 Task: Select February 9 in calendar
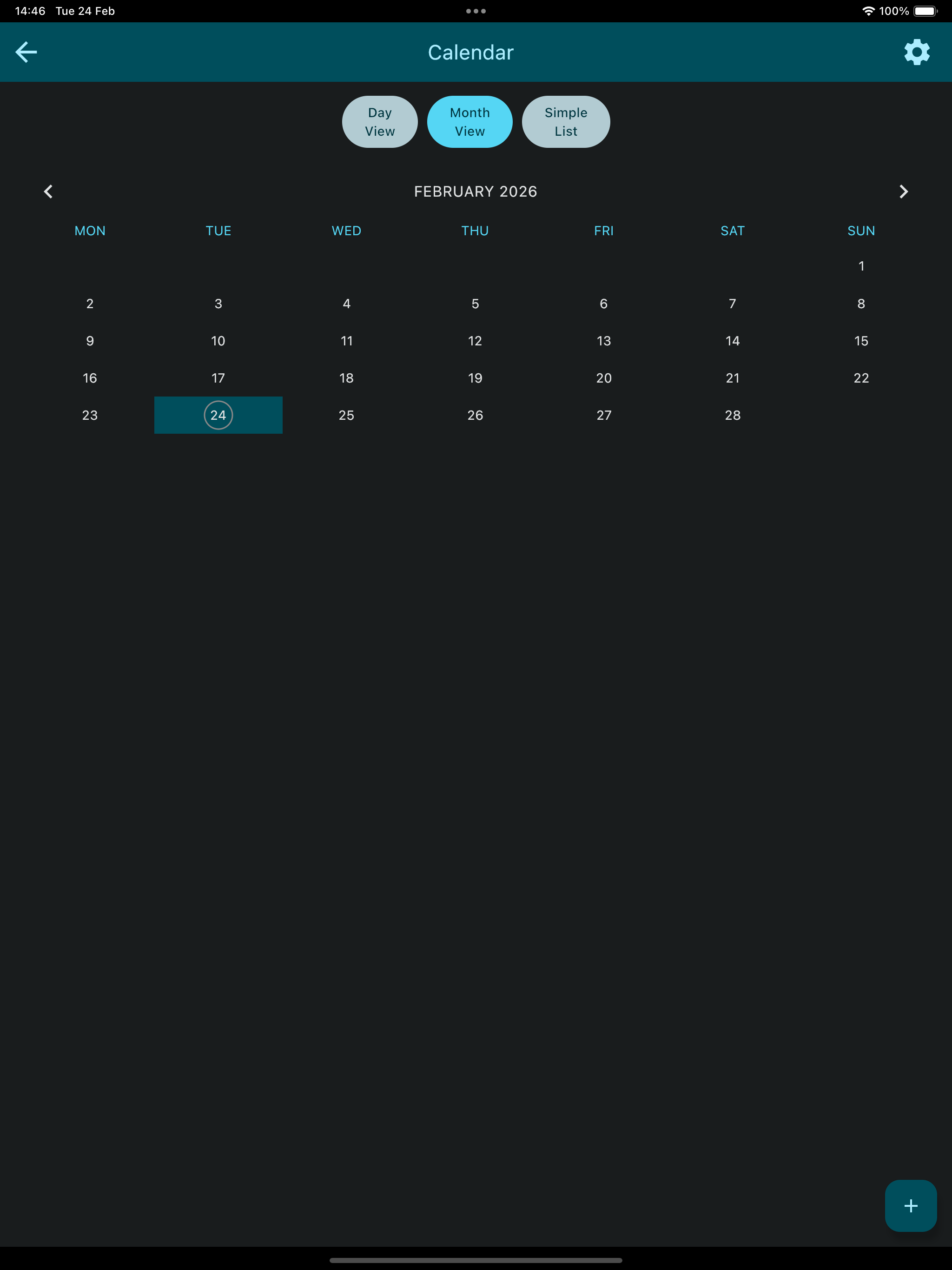90,341
